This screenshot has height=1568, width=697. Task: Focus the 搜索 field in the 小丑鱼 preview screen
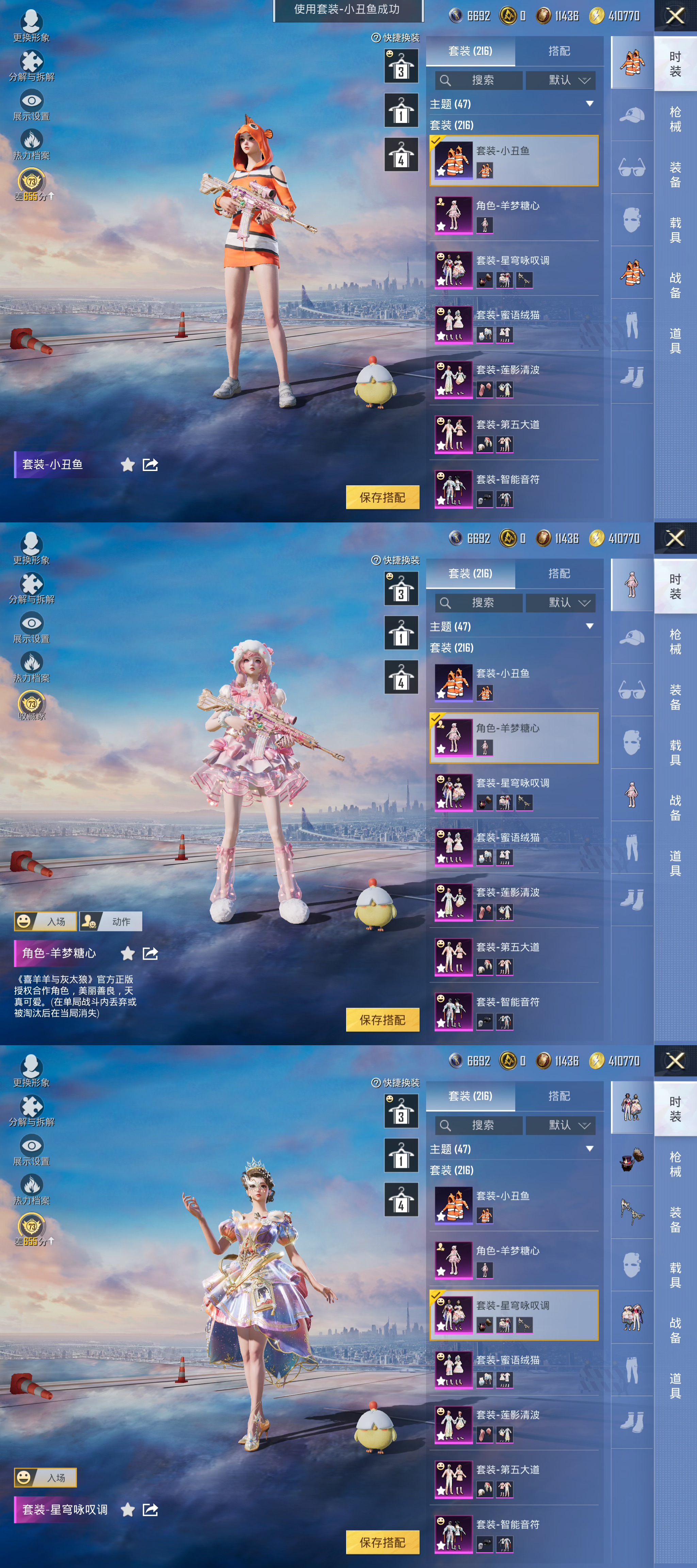(479, 80)
